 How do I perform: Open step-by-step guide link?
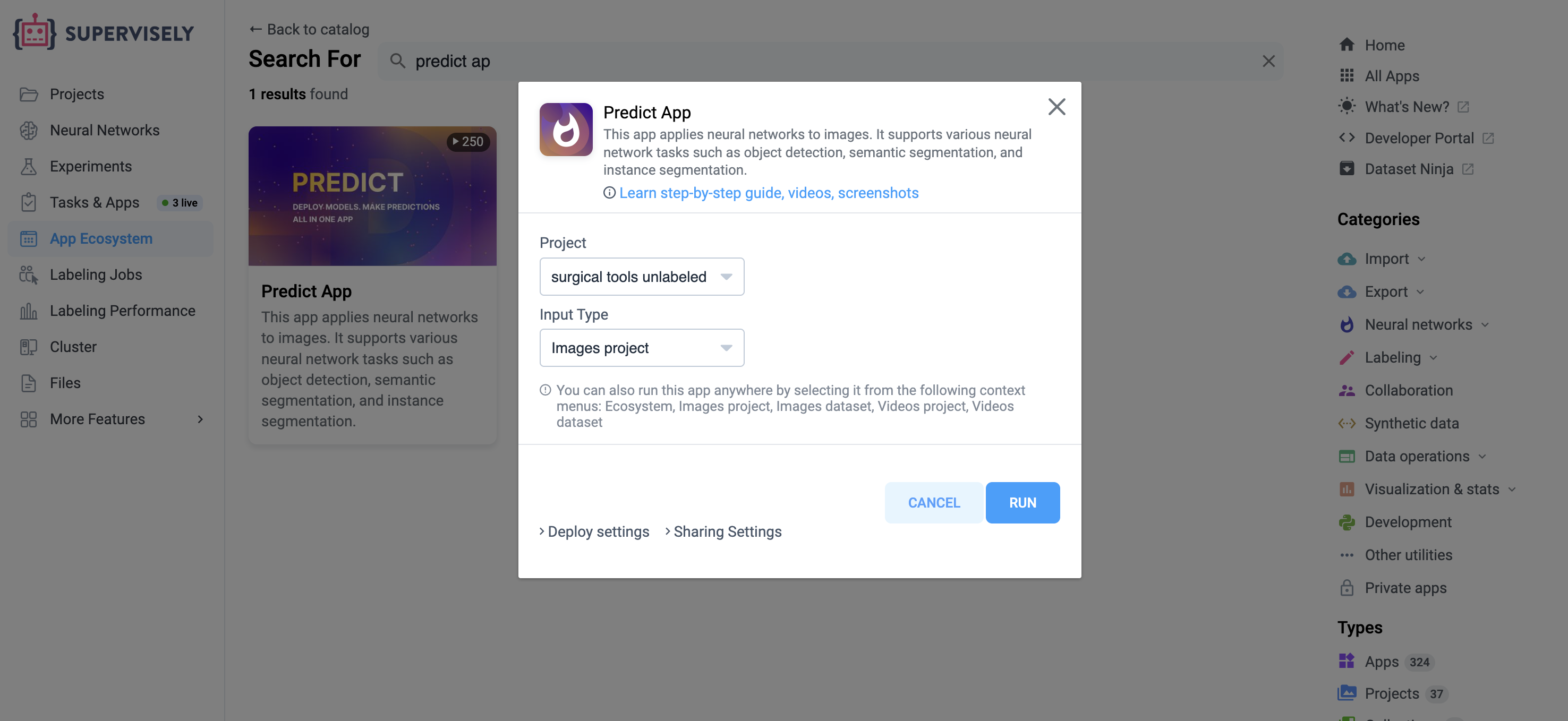[768, 193]
